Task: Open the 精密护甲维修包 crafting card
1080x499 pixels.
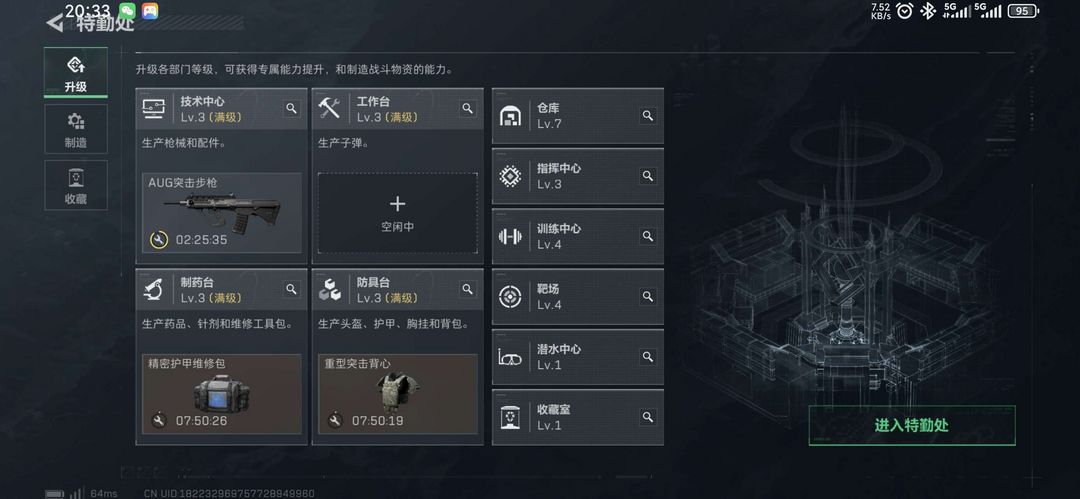Action: [222, 394]
